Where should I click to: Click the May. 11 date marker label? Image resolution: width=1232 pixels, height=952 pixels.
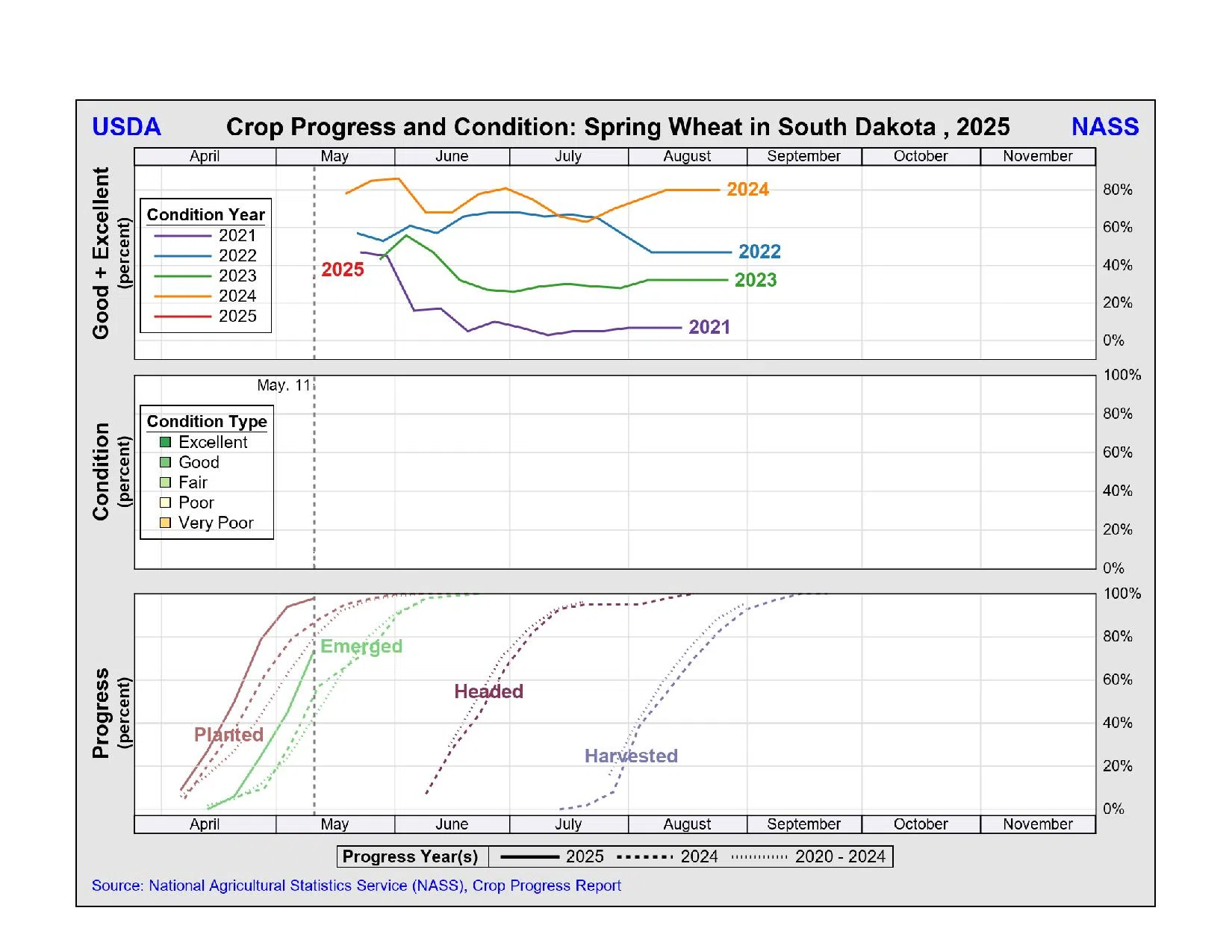tap(284, 385)
